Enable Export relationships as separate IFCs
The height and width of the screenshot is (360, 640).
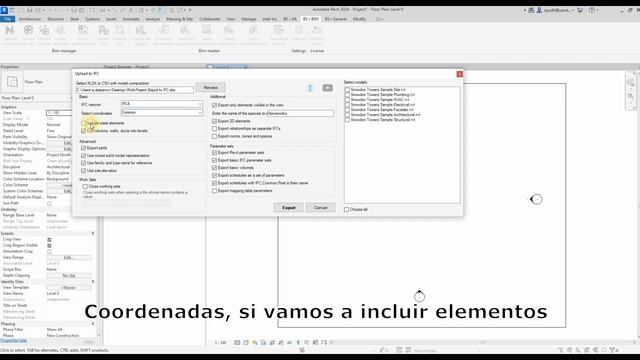214,129
